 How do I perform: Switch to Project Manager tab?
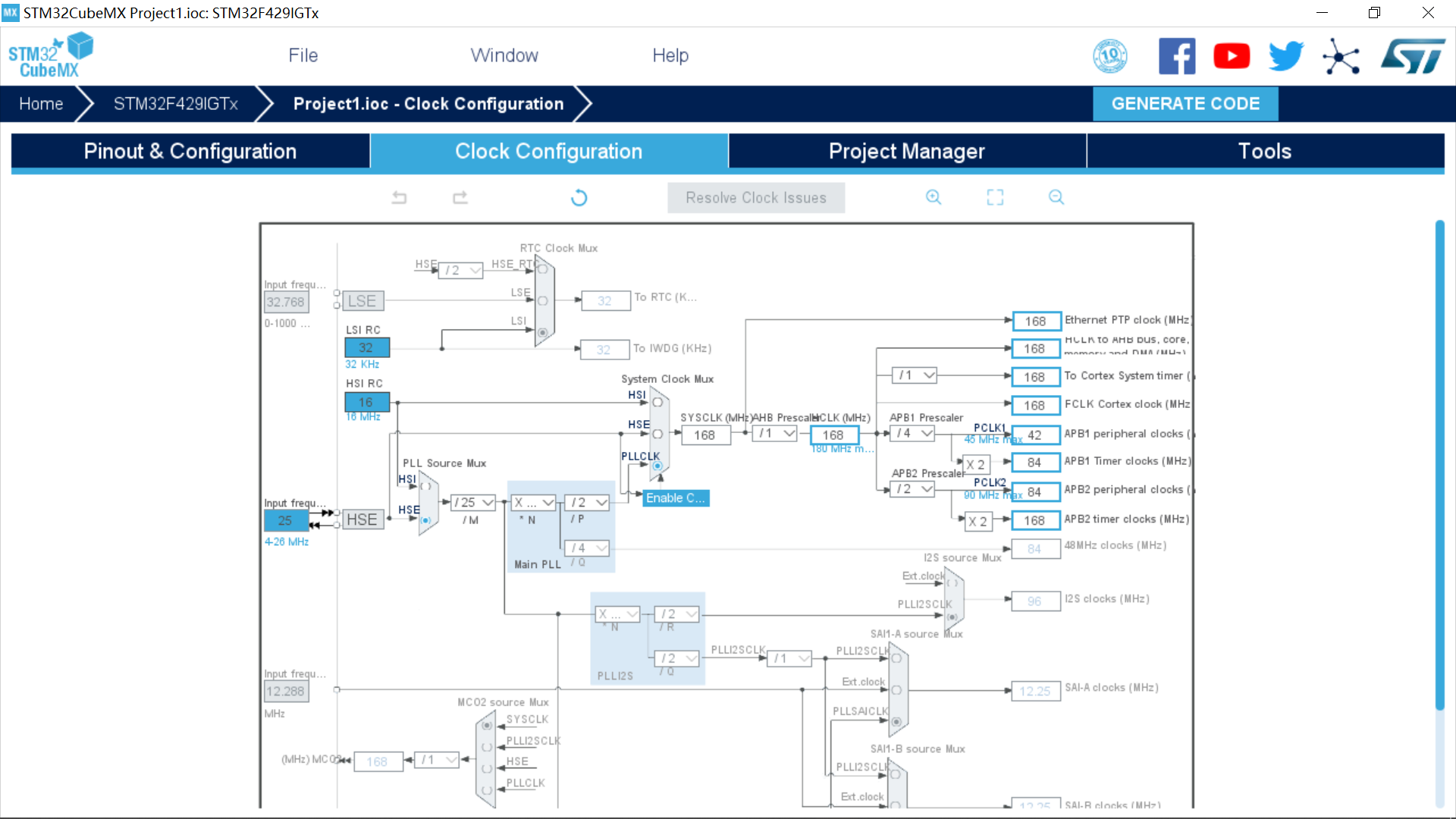(907, 151)
